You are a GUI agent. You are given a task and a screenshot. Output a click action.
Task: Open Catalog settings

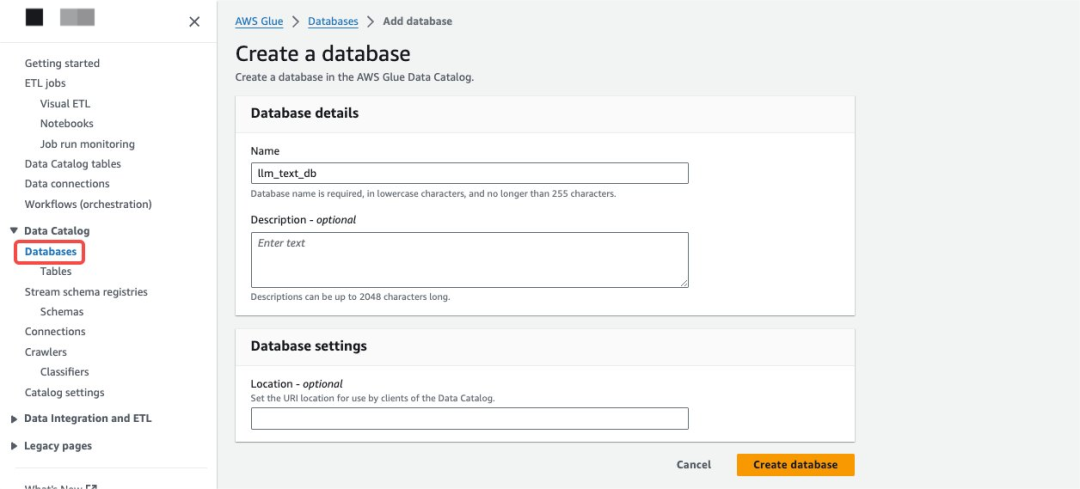[x=64, y=392]
